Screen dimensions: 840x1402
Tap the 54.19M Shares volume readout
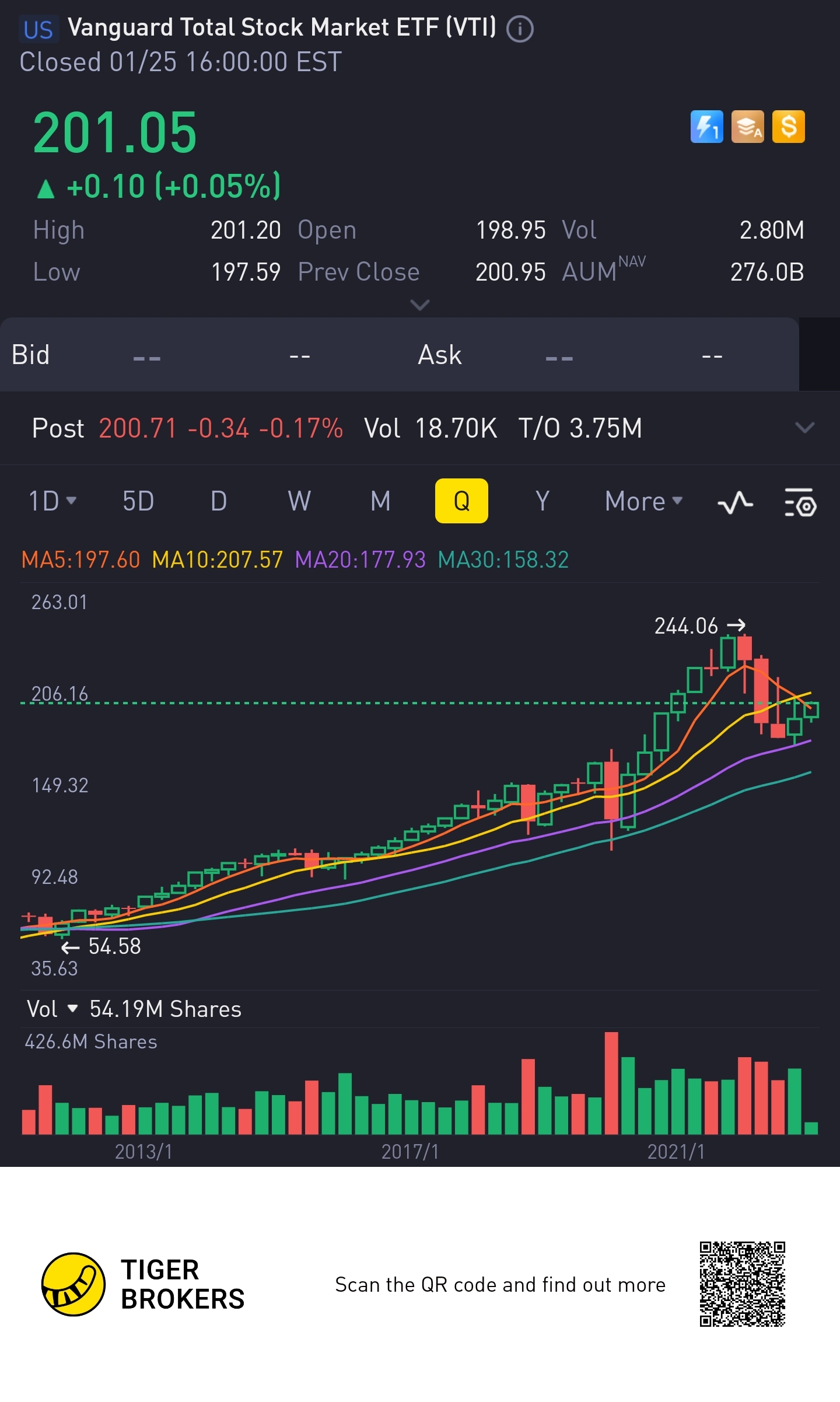pyautogui.click(x=166, y=1009)
